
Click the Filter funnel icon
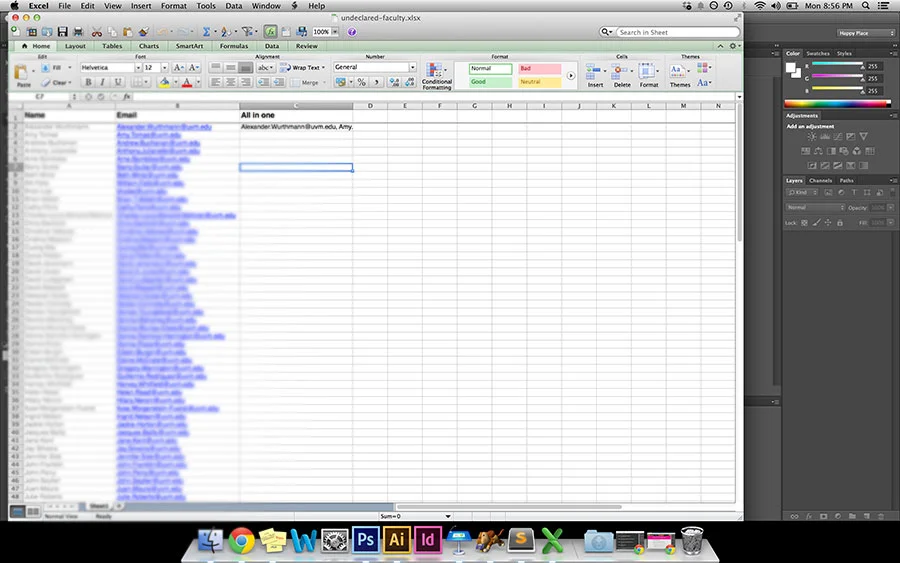point(247,32)
